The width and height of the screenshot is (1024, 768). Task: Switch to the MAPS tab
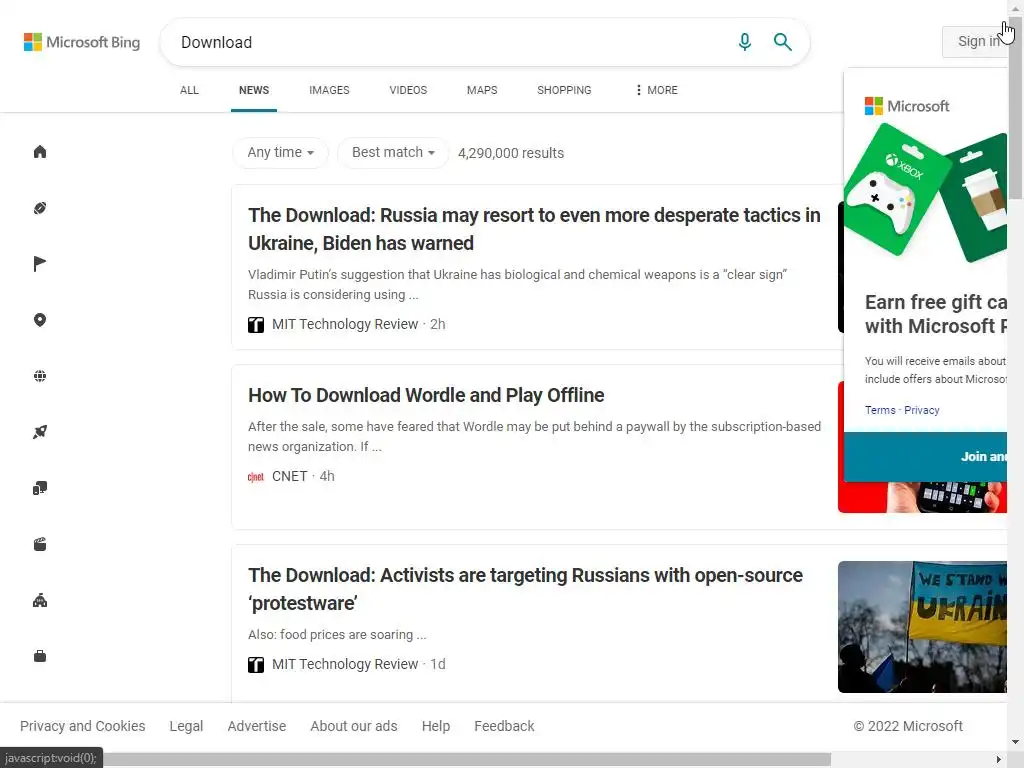(482, 90)
